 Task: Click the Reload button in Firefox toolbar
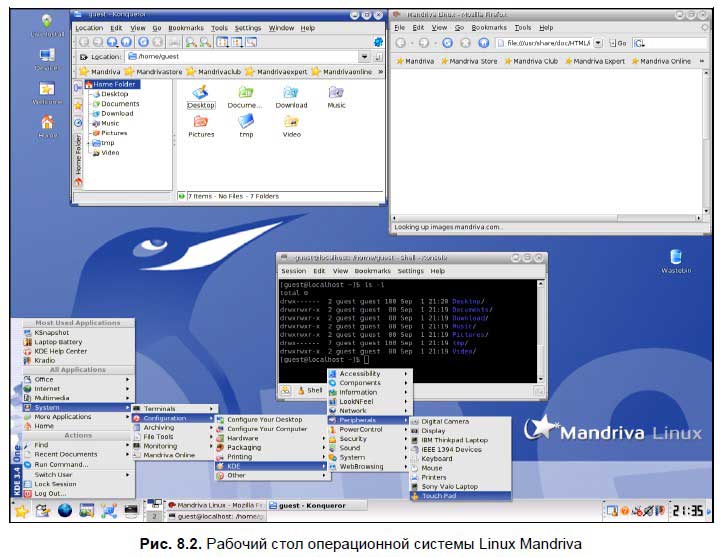pyautogui.click(x=445, y=44)
